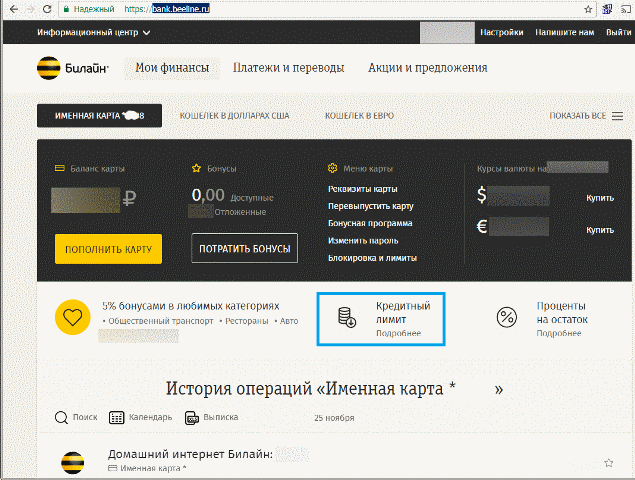The image size is (635, 480).
Task: Click the Кредитный лимит title
Action: pos(403,313)
